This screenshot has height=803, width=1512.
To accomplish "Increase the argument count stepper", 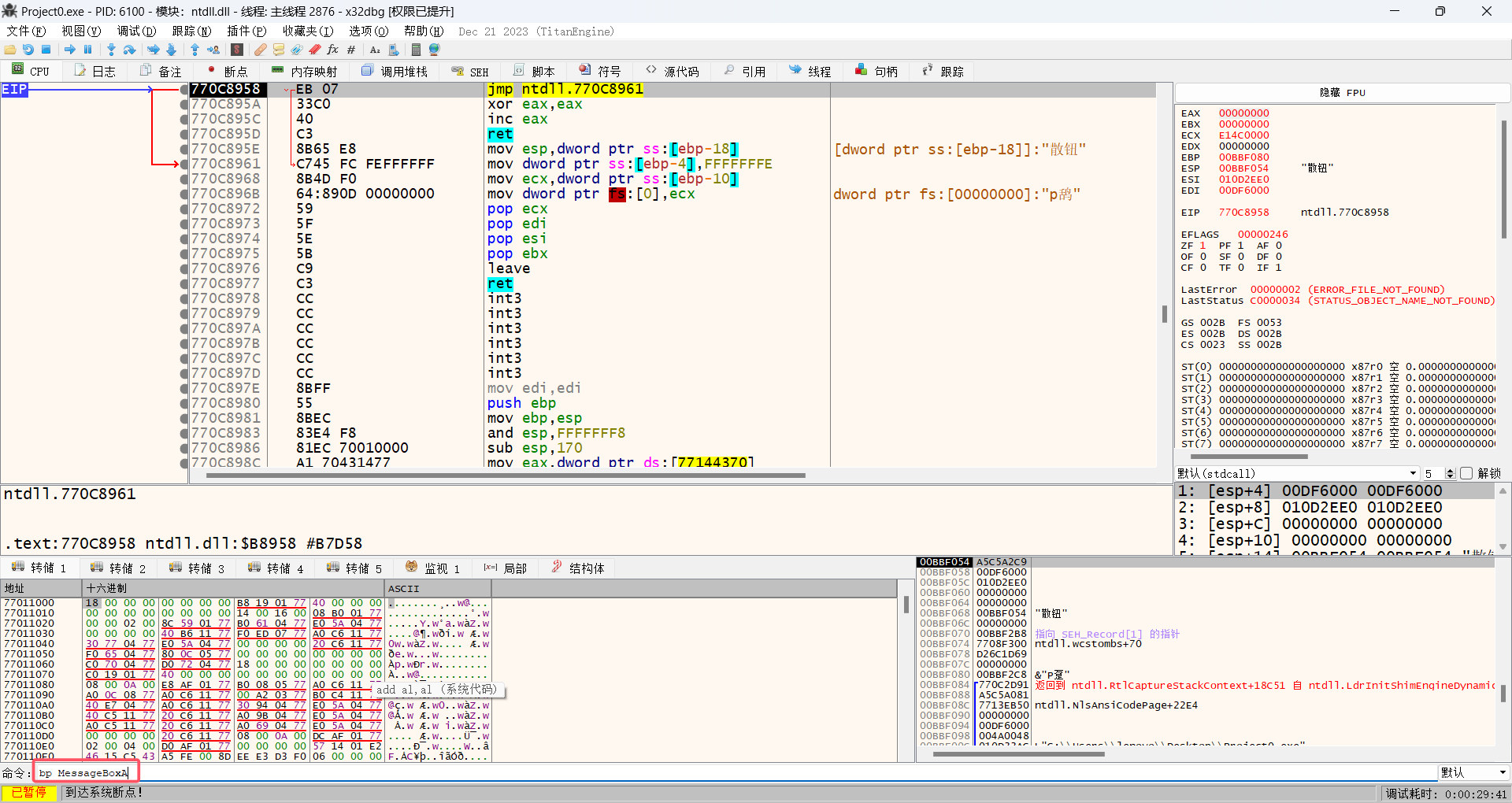I will pos(1451,470).
